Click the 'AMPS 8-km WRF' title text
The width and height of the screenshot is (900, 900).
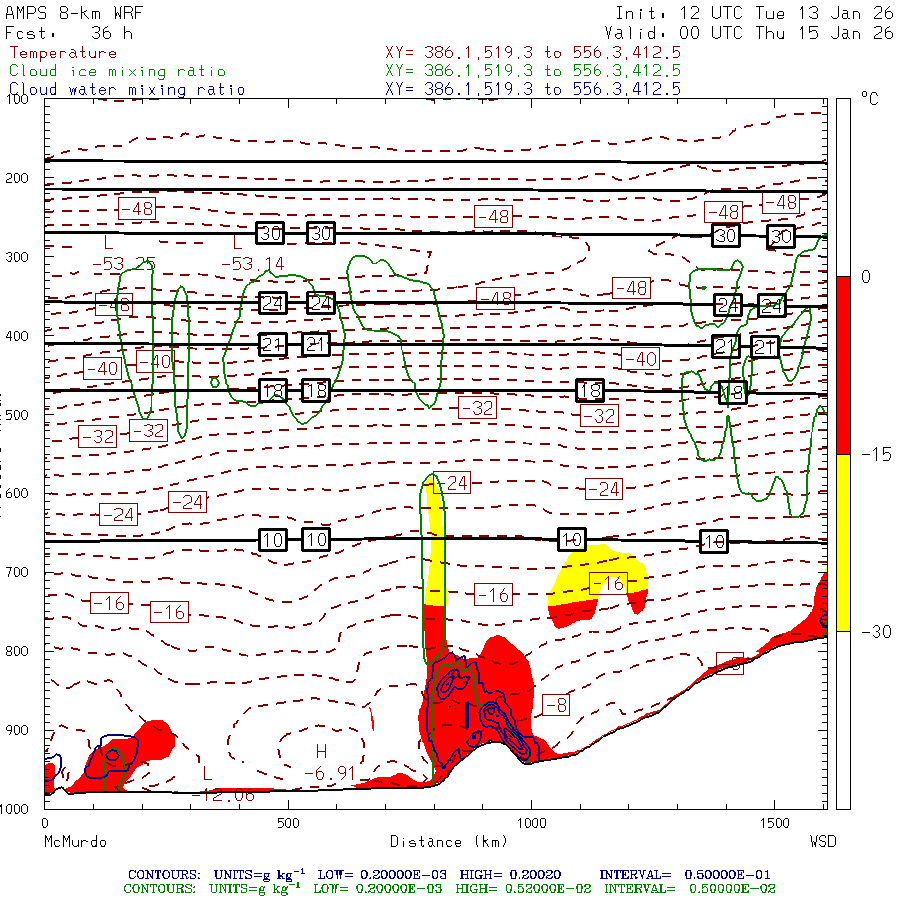coord(74,13)
